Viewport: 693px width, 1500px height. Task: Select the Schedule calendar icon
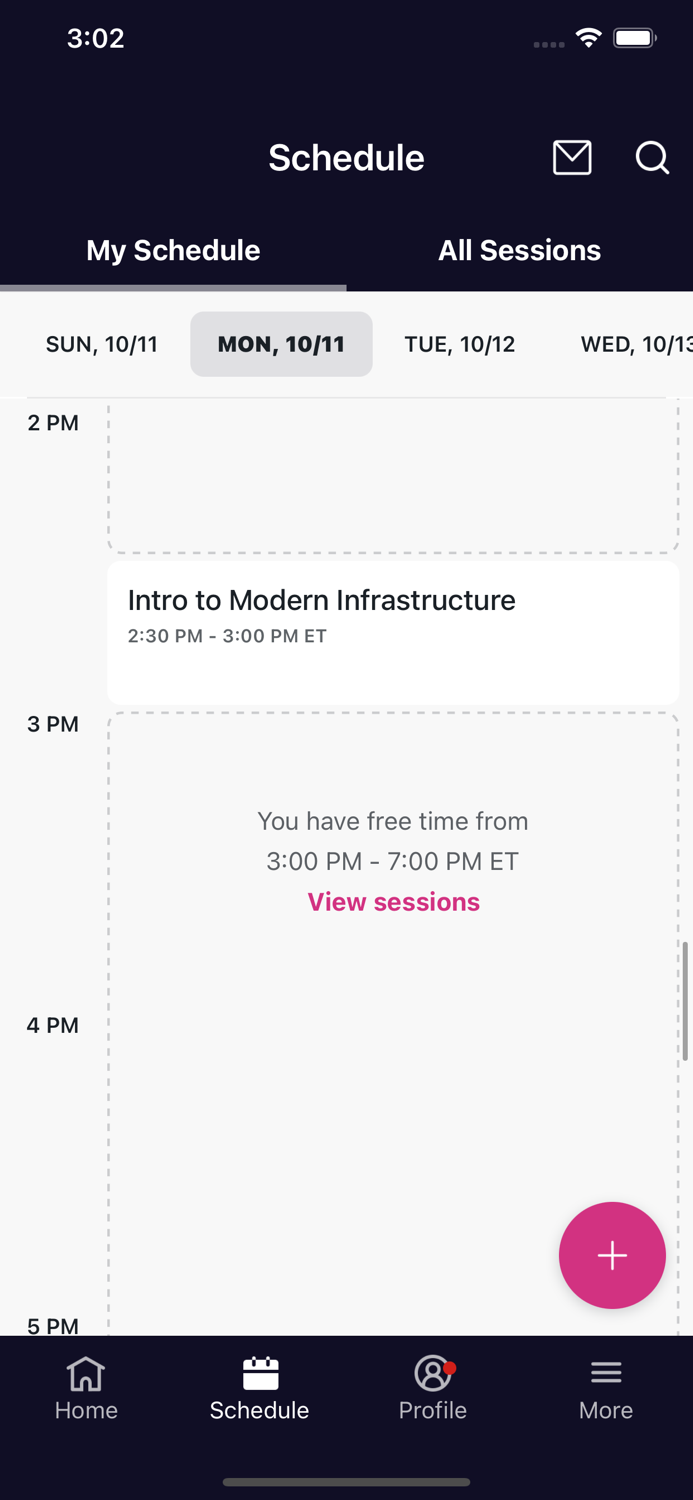coord(259,1388)
